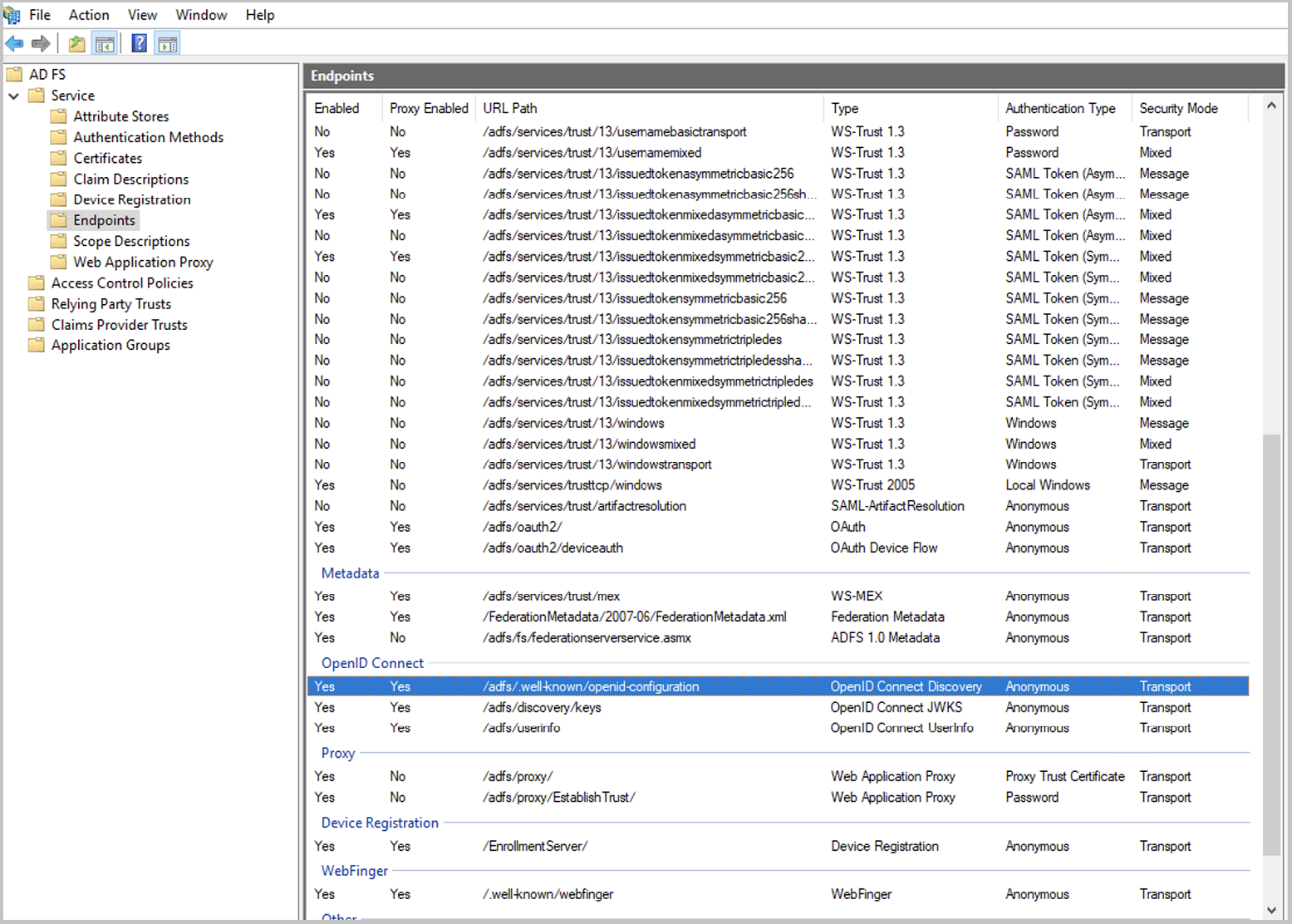This screenshot has height=924, width=1292.
Task: Click the Up one level toolbar icon
Action: (76, 43)
